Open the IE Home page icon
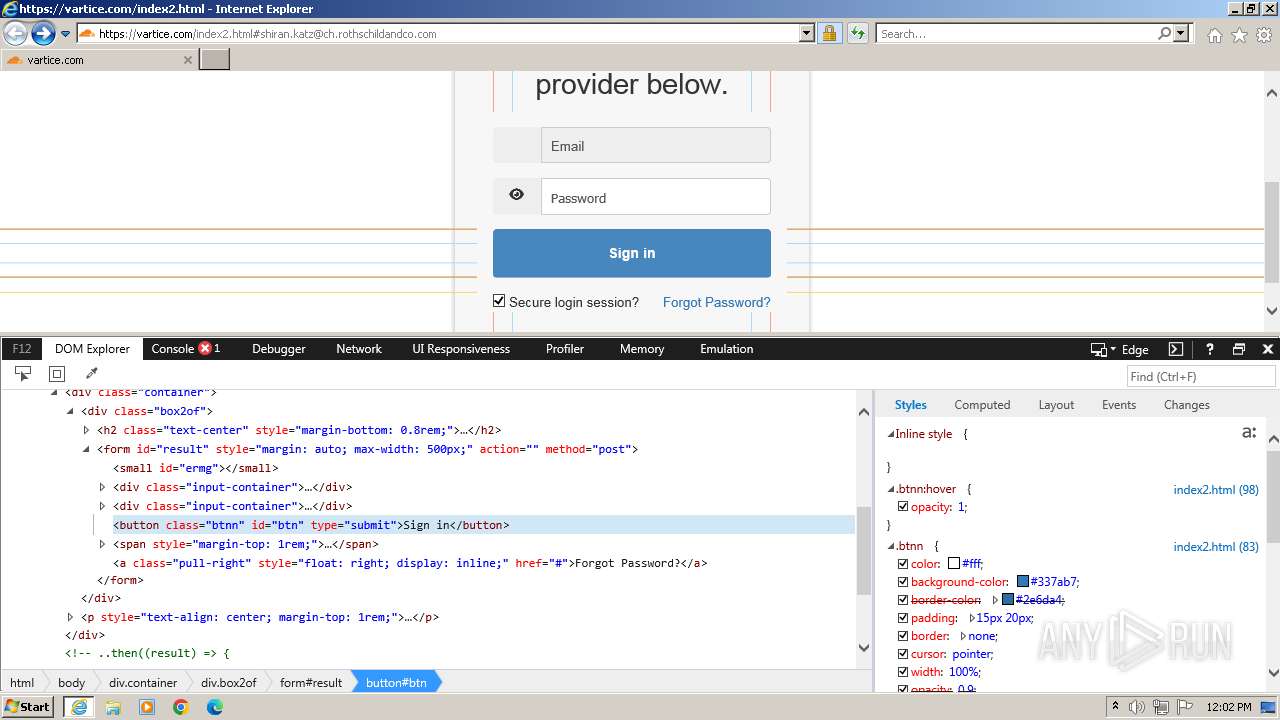Viewport: 1280px width, 720px height. click(1214, 35)
